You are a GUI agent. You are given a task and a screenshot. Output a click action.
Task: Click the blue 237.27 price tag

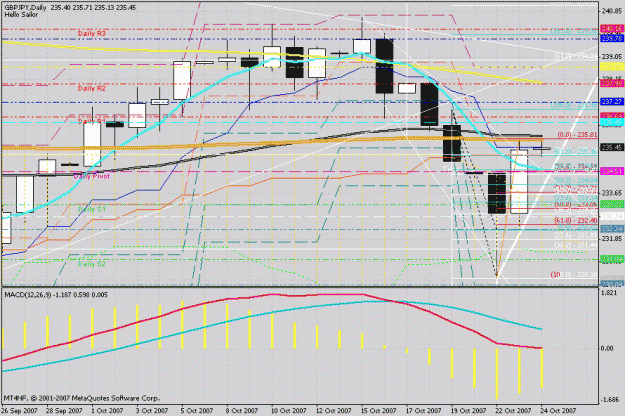(x=612, y=102)
